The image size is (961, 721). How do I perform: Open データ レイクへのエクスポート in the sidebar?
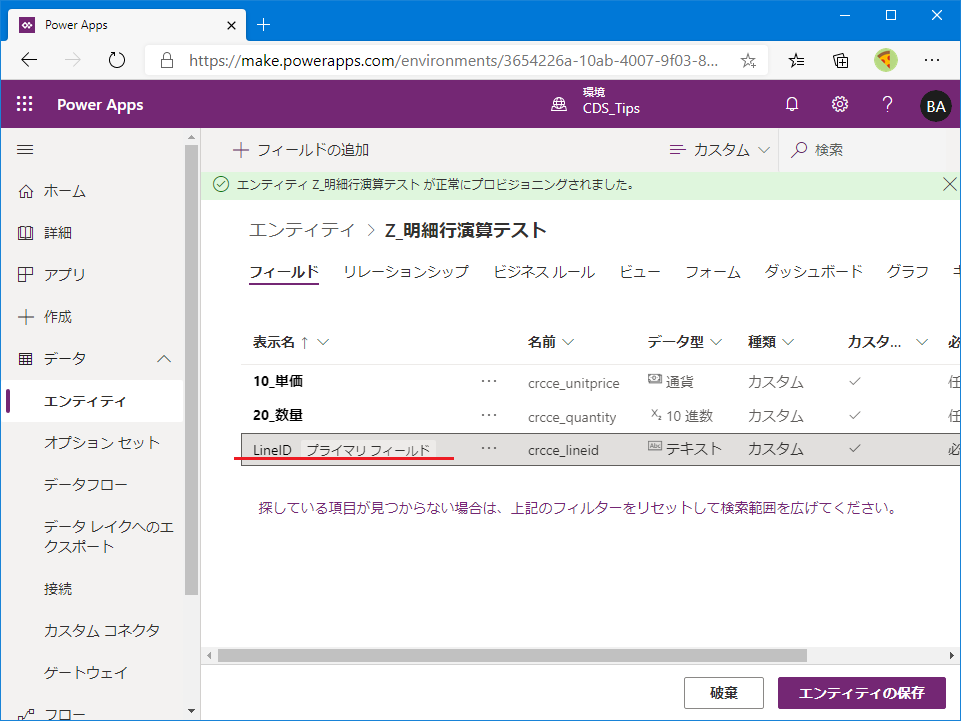tap(108, 536)
